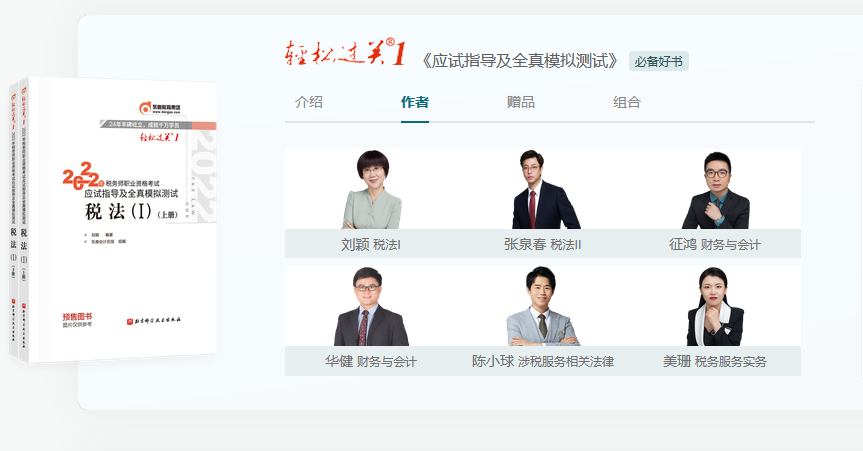
Task: Open author photo of 征鸿
Action: [715, 189]
